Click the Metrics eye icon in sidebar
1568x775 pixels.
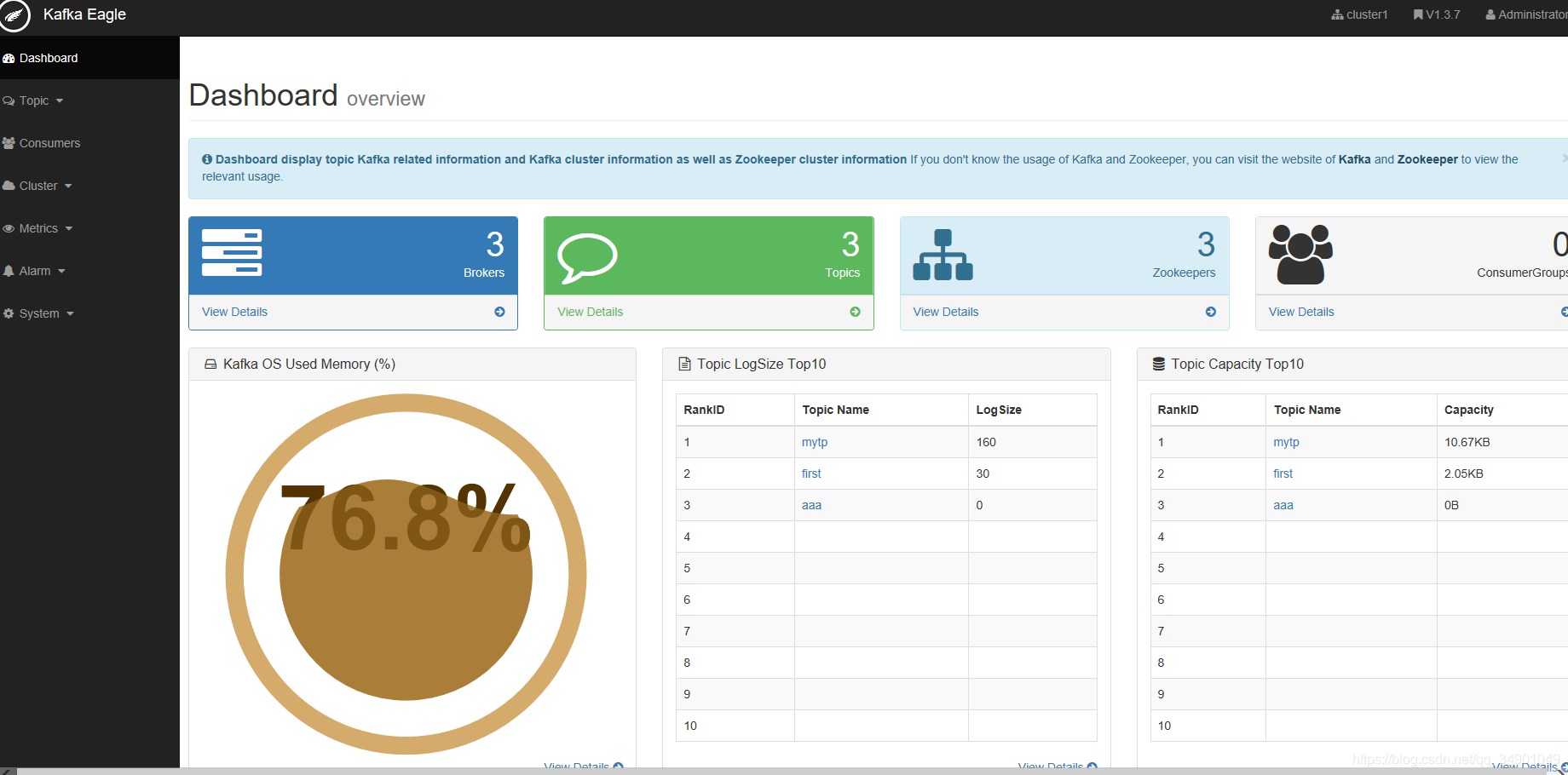pos(9,228)
